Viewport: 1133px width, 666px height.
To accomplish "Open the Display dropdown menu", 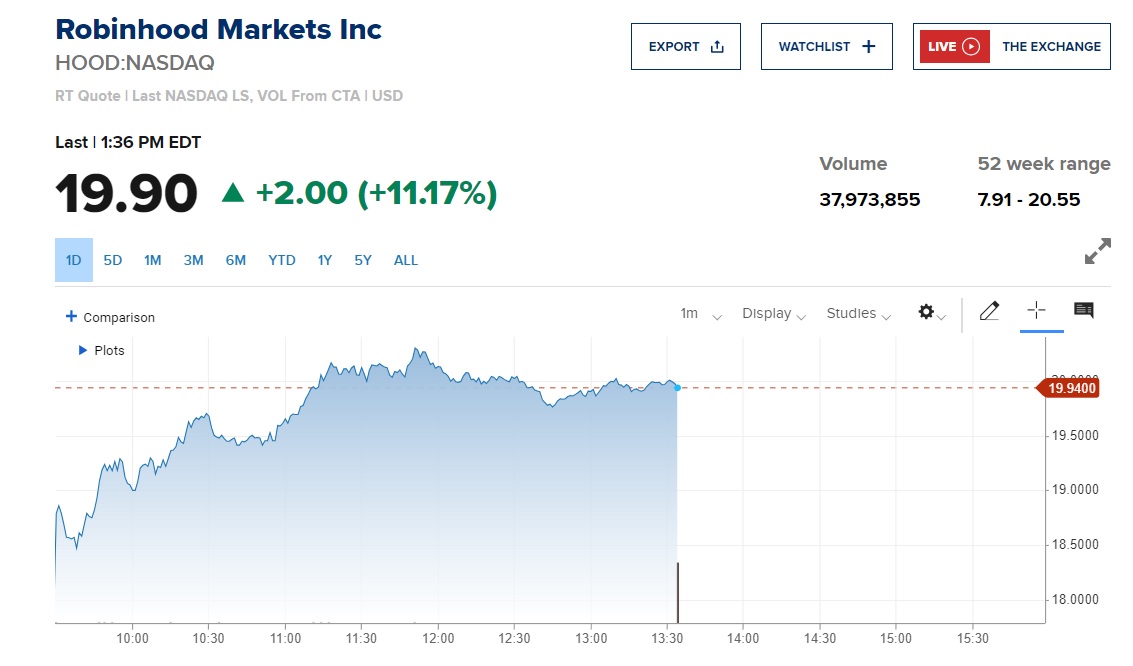I will (x=773, y=314).
